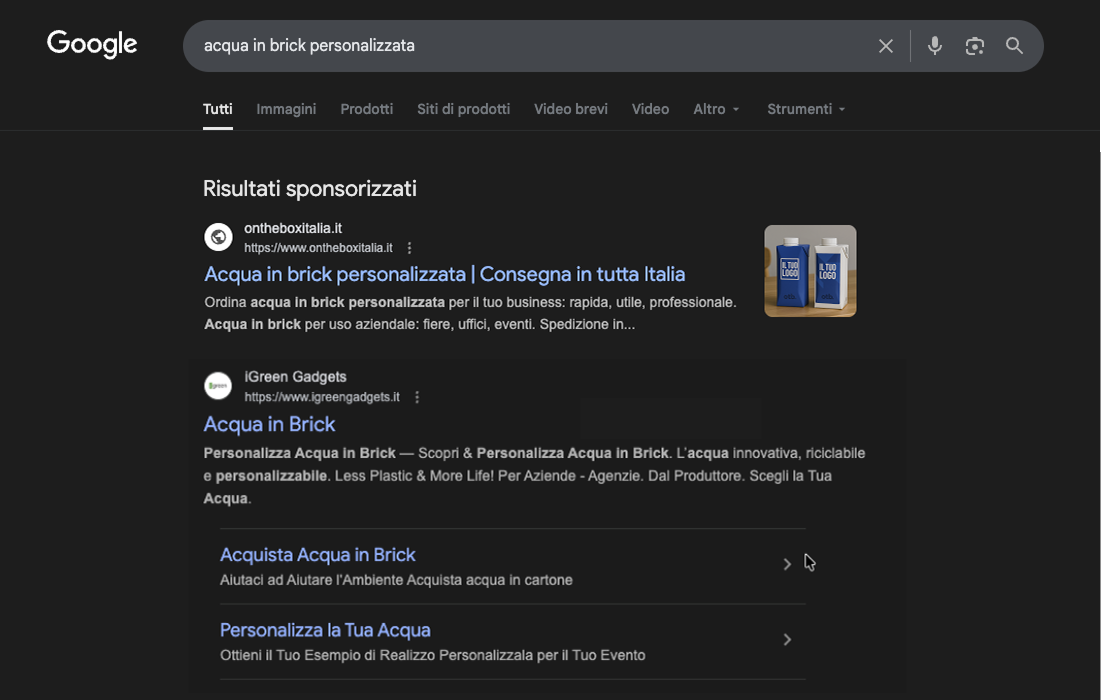Start voice search with microphone icon
Viewport: 1101px width, 700px height.
934,46
